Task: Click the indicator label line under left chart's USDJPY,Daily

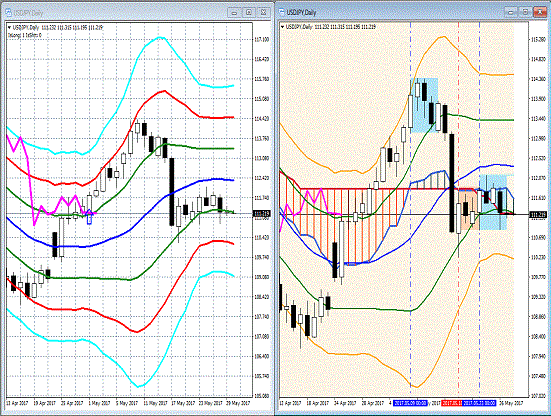Action: click(24, 35)
